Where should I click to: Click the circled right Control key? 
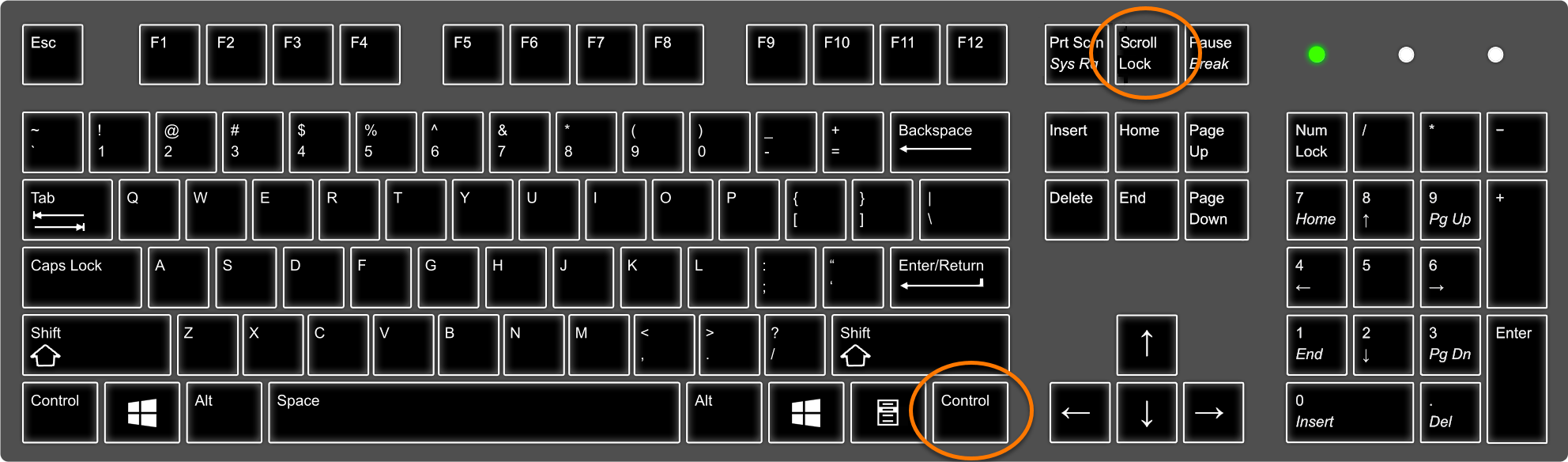(x=971, y=412)
